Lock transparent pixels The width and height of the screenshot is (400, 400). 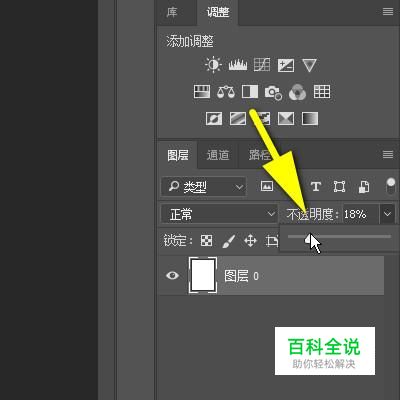point(206,240)
